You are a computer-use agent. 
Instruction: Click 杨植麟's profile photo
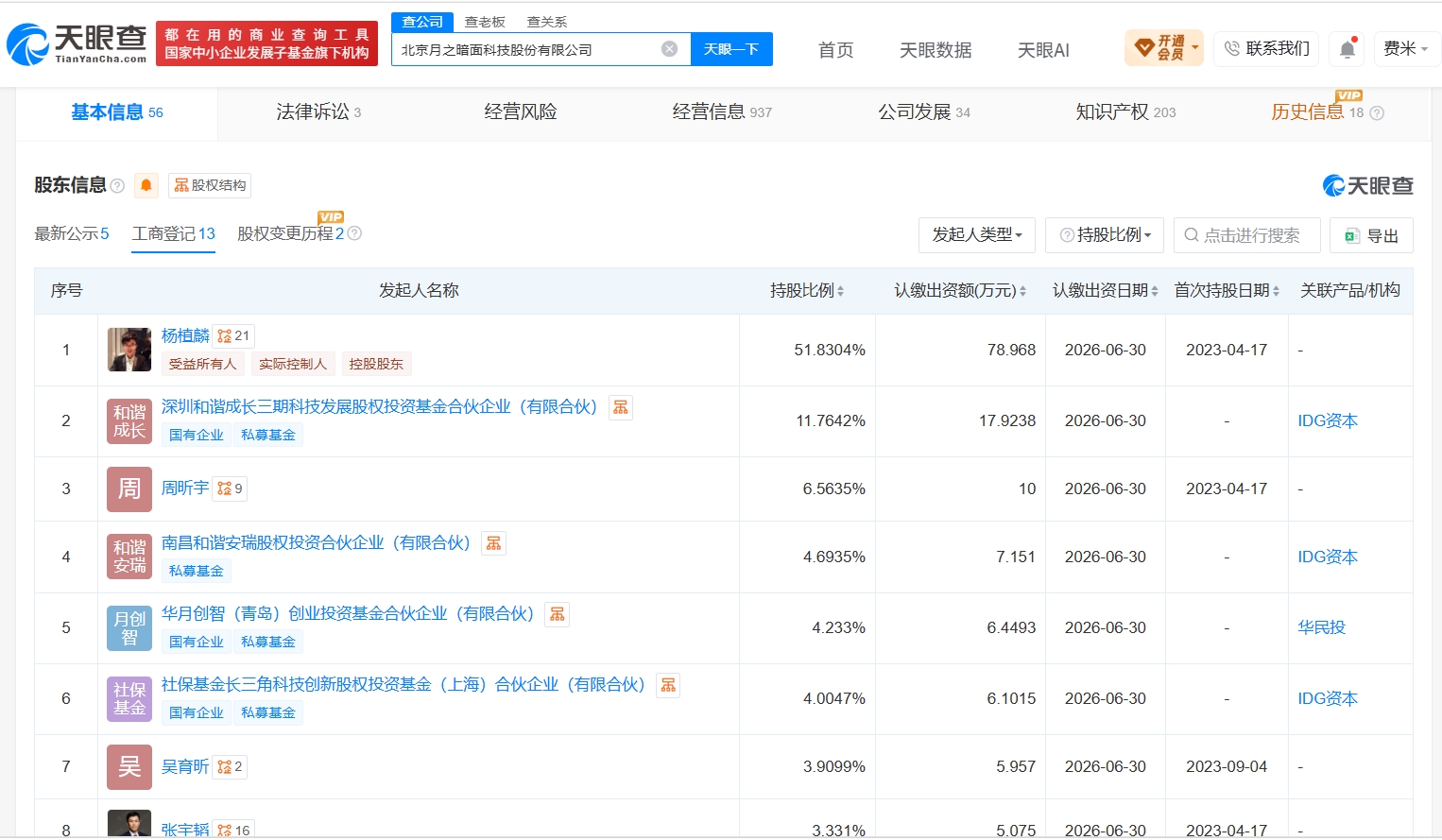[x=129, y=350]
